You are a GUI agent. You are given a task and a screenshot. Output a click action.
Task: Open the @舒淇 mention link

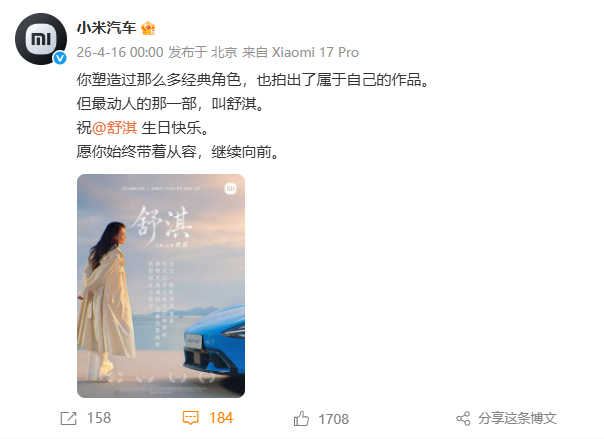pos(114,128)
